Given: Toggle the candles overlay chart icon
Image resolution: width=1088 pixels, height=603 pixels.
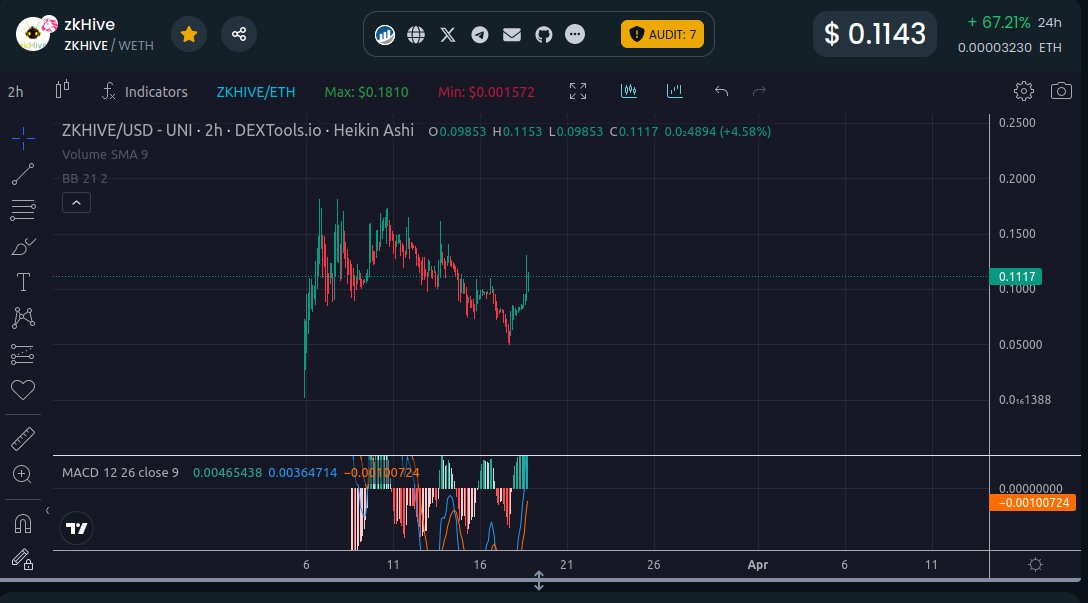Looking at the screenshot, I should coord(629,91).
